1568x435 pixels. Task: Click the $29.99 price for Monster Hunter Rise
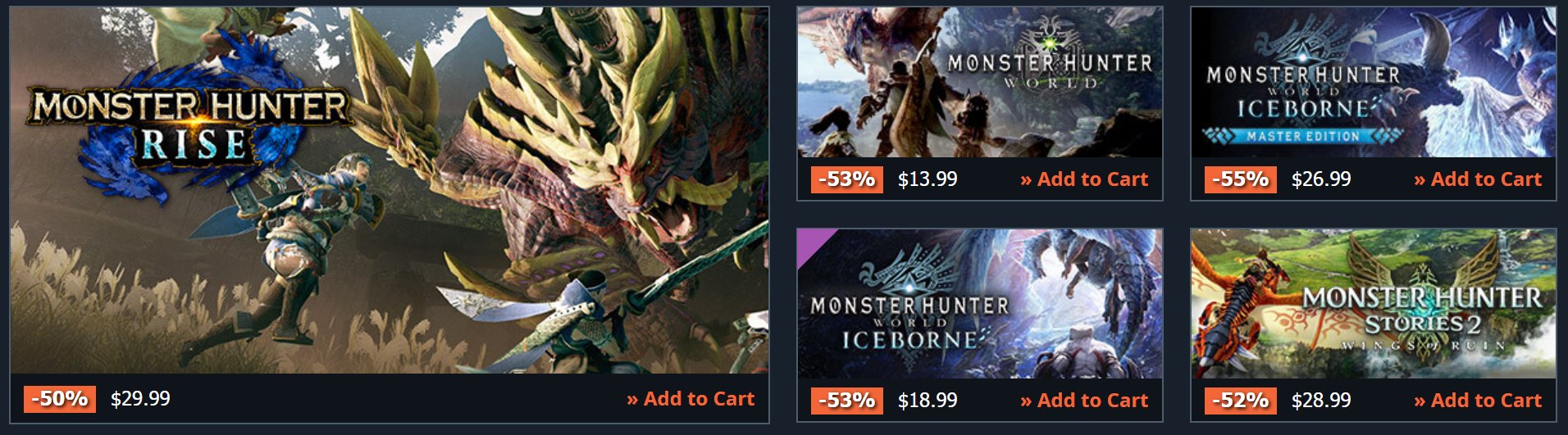[x=140, y=399]
